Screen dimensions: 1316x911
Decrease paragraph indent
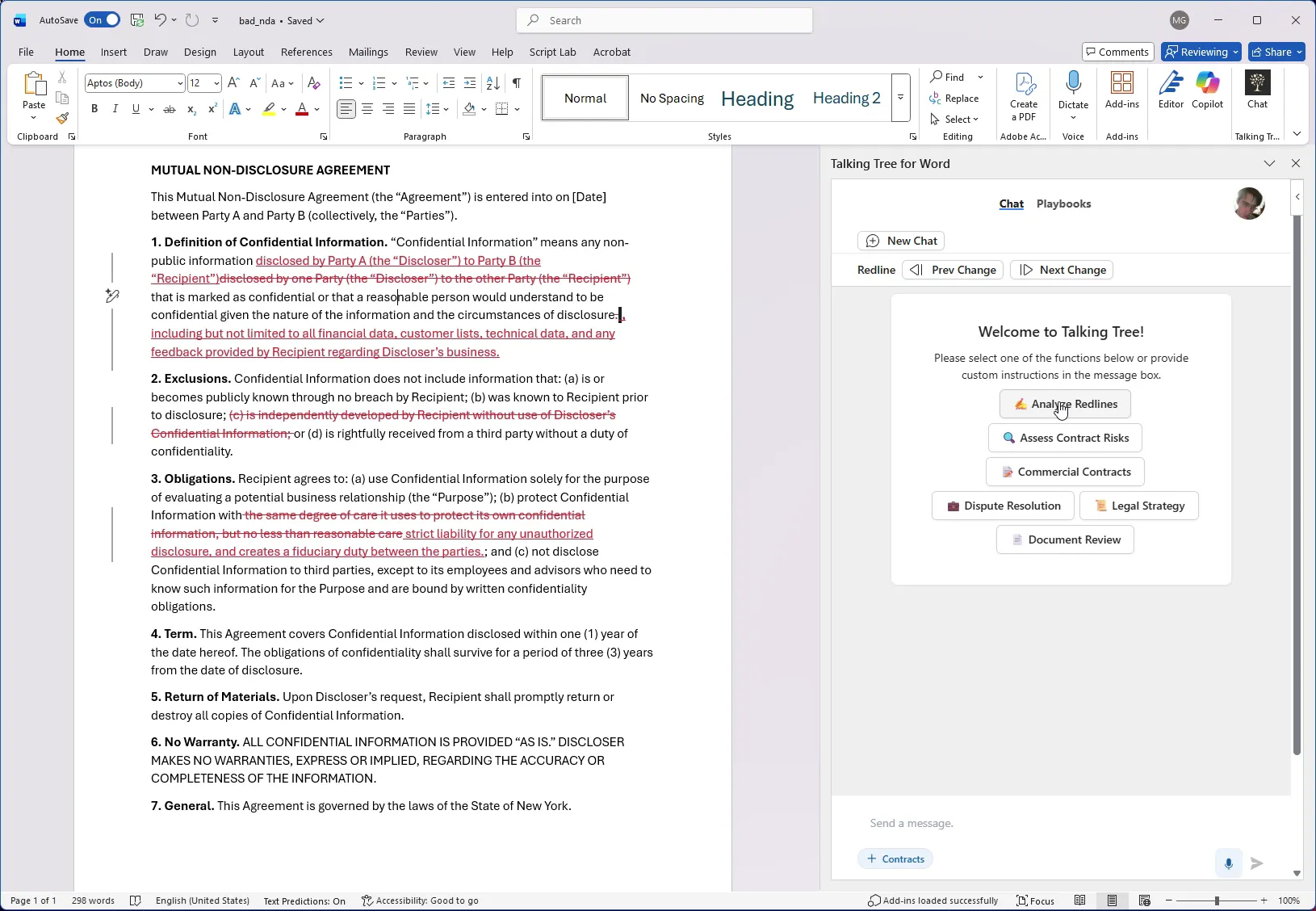[x=449, y=83]
